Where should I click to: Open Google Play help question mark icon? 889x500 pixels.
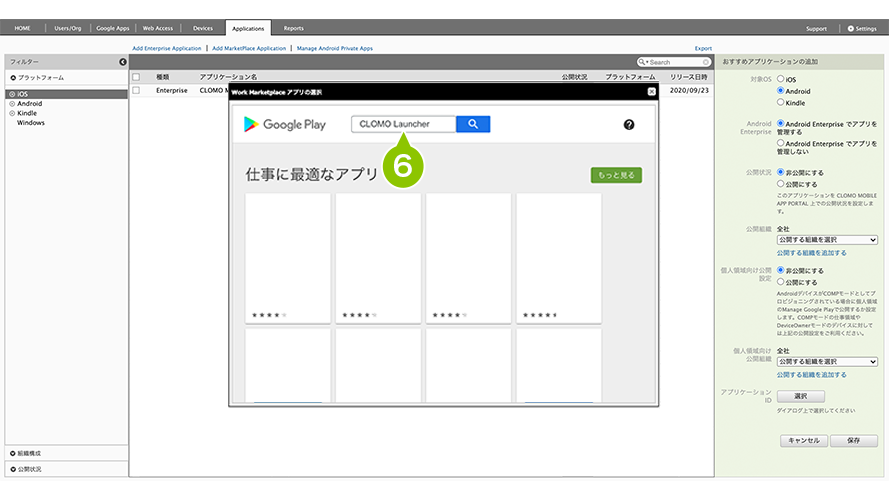pyautogui.click(x=629, y=125)
